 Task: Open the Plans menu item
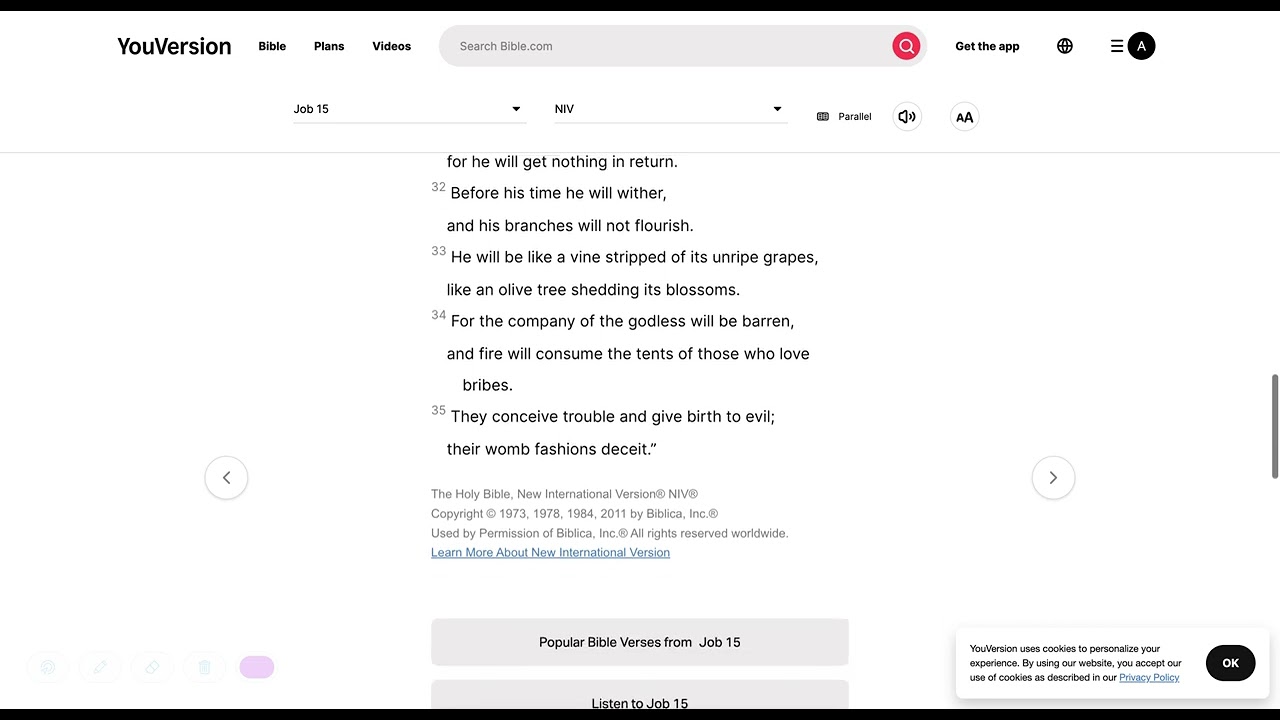point(329,46)
